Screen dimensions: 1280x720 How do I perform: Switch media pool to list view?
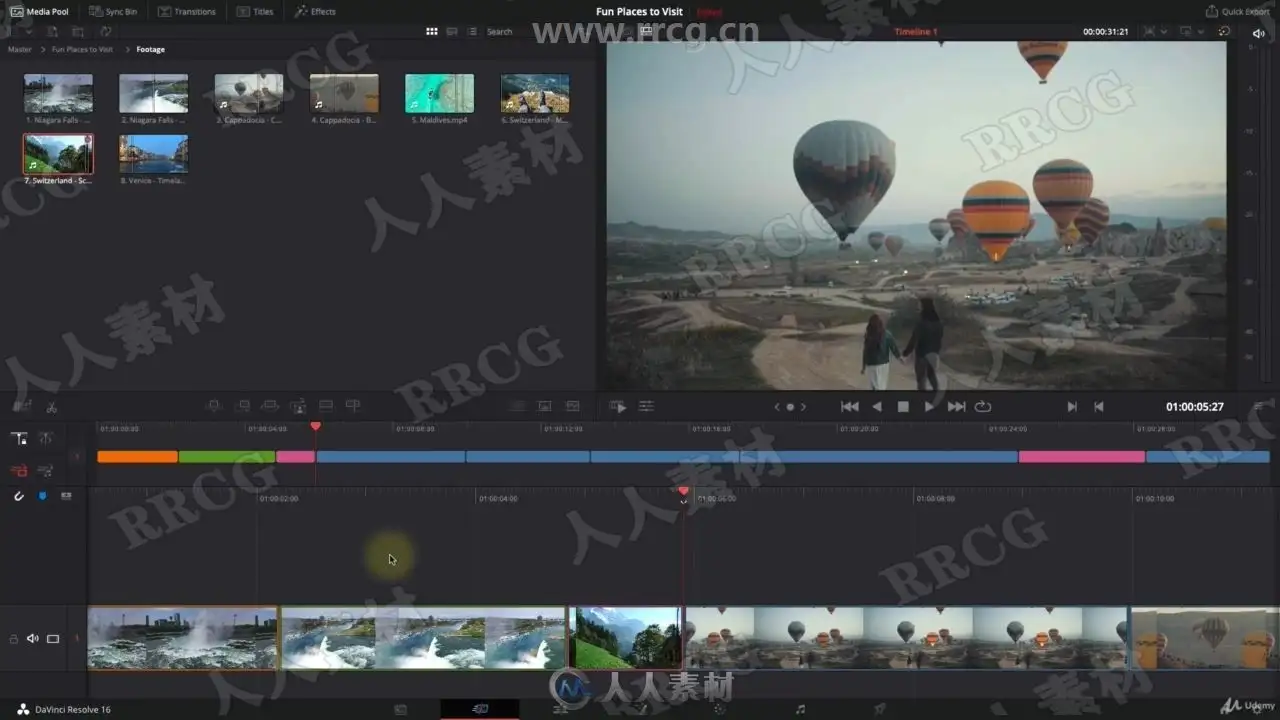pyautogui.click(x=472, y=32)
